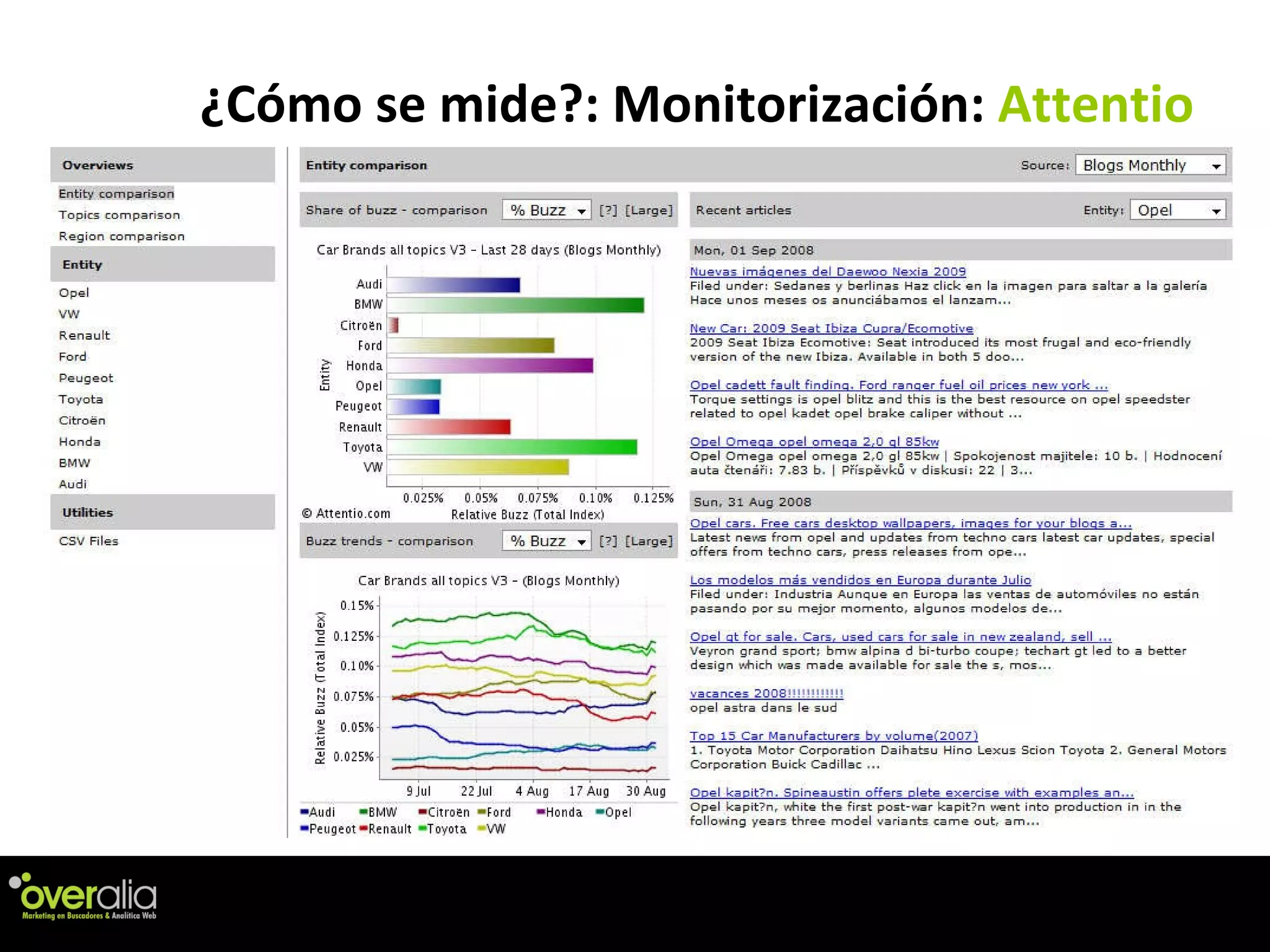Open article Top 15 Car Manufacturers by volume
Screen dimensions: 1270x952
tap(833, 736)
